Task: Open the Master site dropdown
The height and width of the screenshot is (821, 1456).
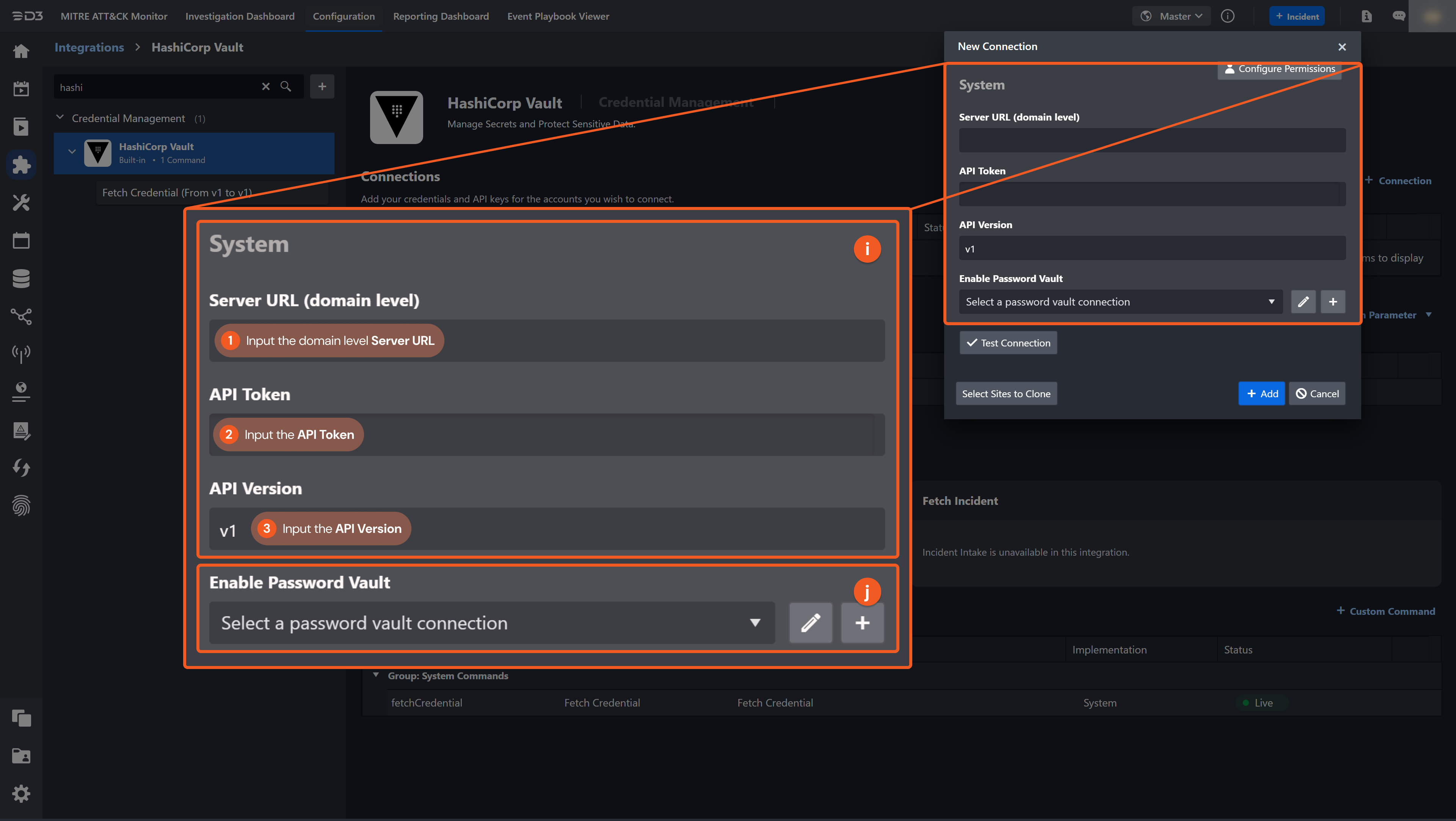Action: pyautogui.click(x=1171, y=16)
